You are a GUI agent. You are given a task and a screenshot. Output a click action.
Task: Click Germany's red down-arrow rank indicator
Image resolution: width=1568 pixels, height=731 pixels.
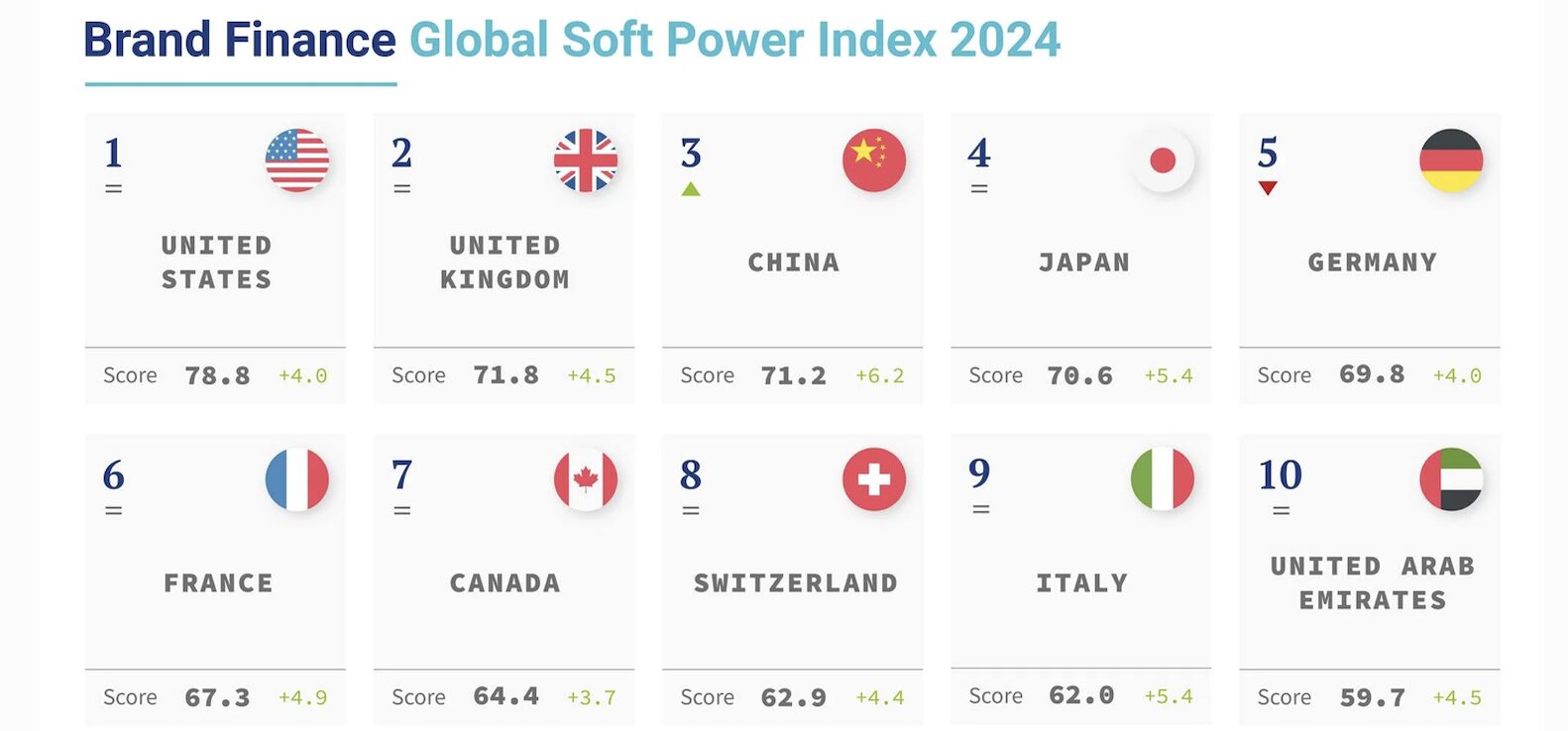(x=1268, y=188)
